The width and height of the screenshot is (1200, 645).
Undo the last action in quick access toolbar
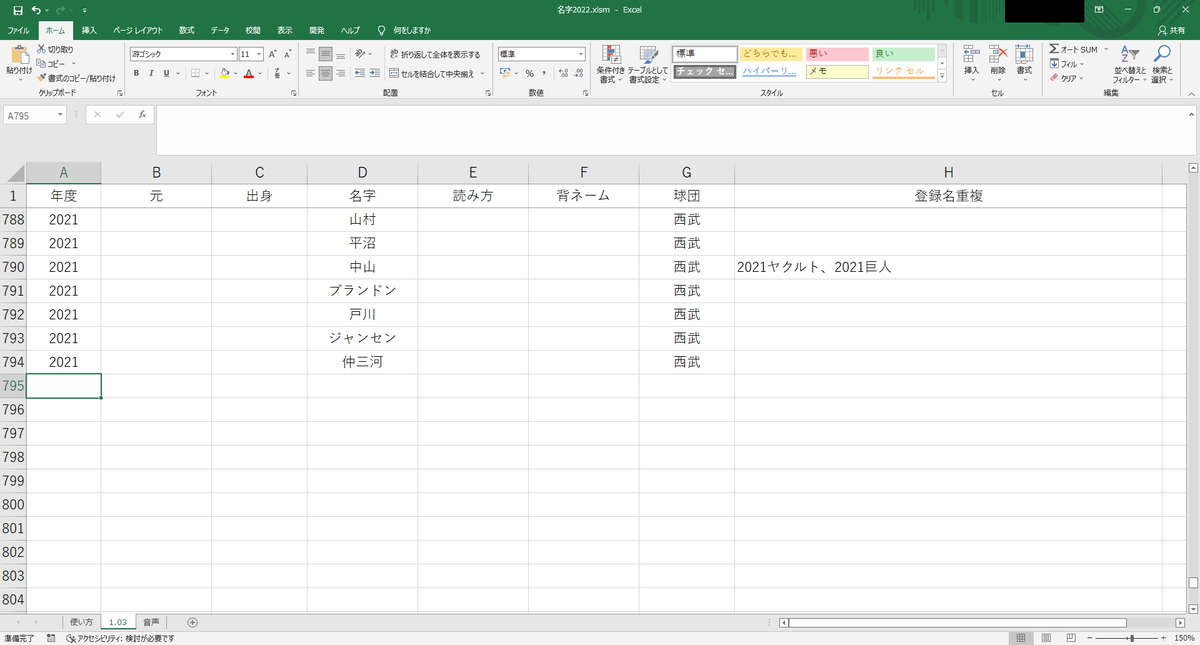[x=36, y=9]
